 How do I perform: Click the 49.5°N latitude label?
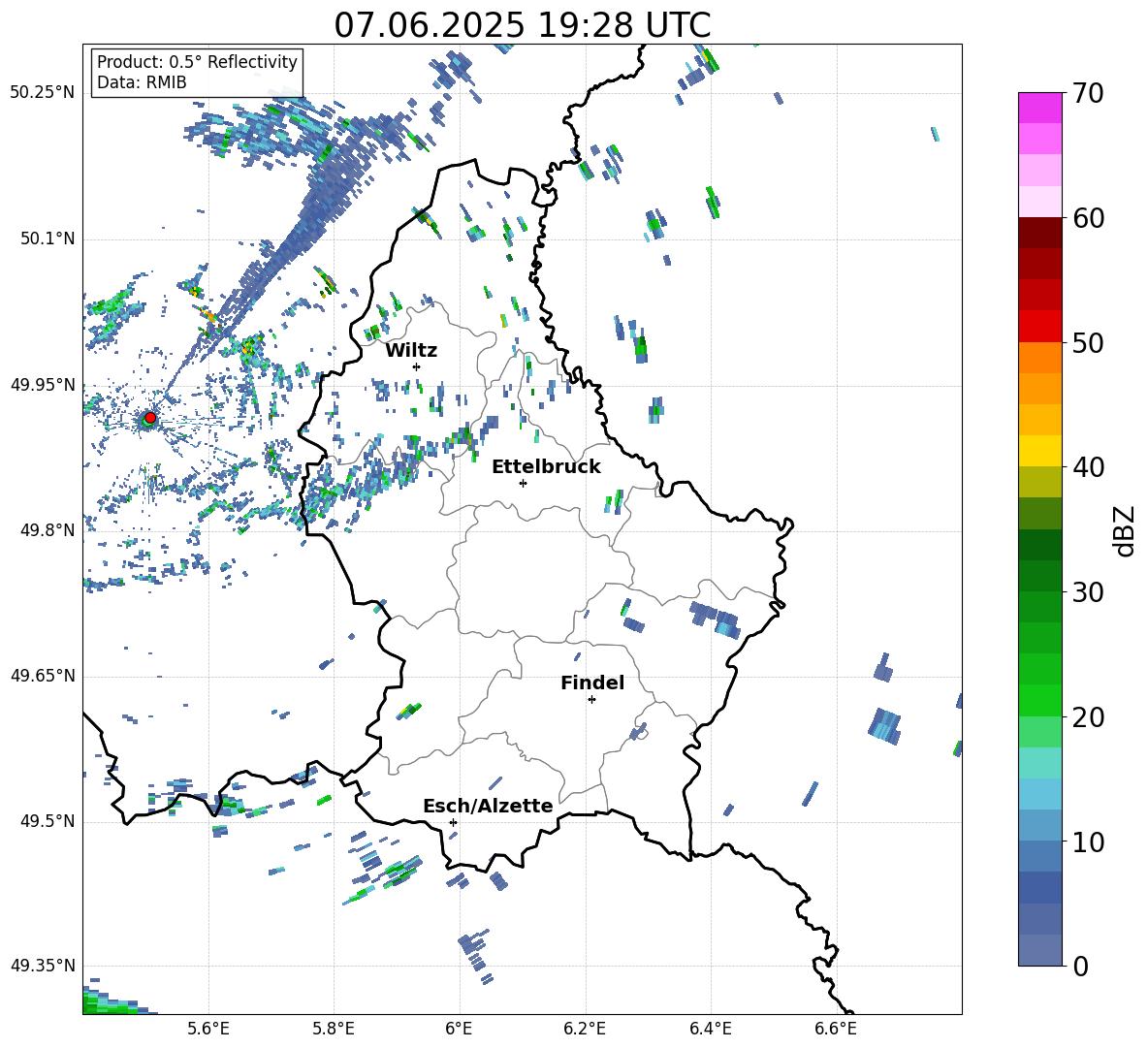pos(48,821)
